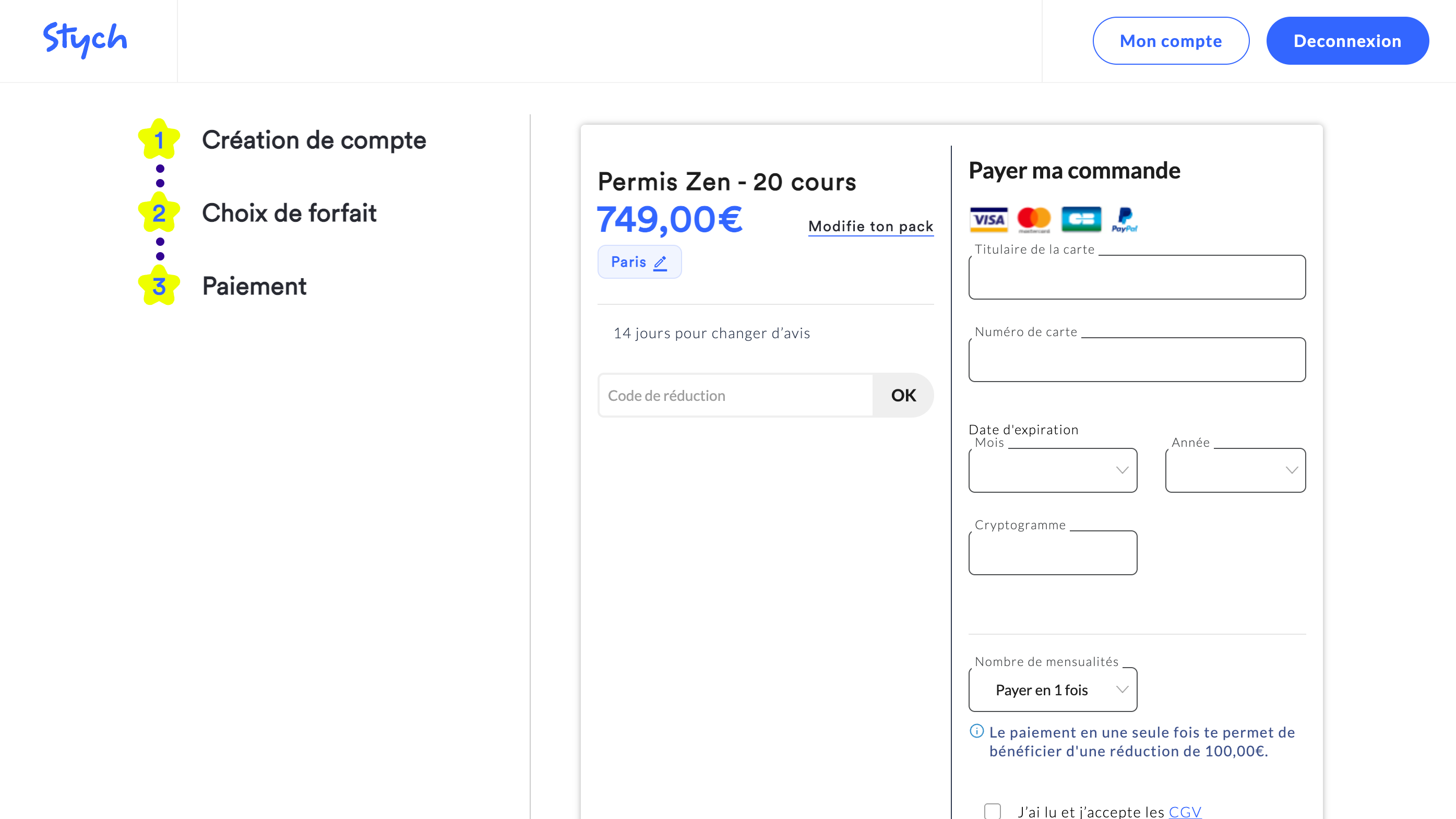Choose PayPal as payment method
This screenshot has width=1456, height=819.
[x=1124, y=220]
